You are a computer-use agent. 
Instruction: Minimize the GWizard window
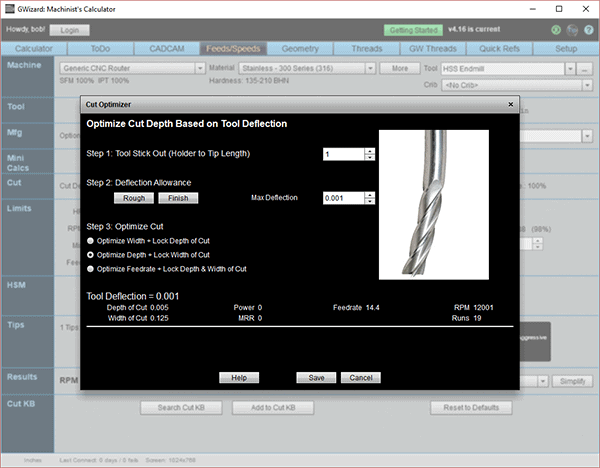533,9
